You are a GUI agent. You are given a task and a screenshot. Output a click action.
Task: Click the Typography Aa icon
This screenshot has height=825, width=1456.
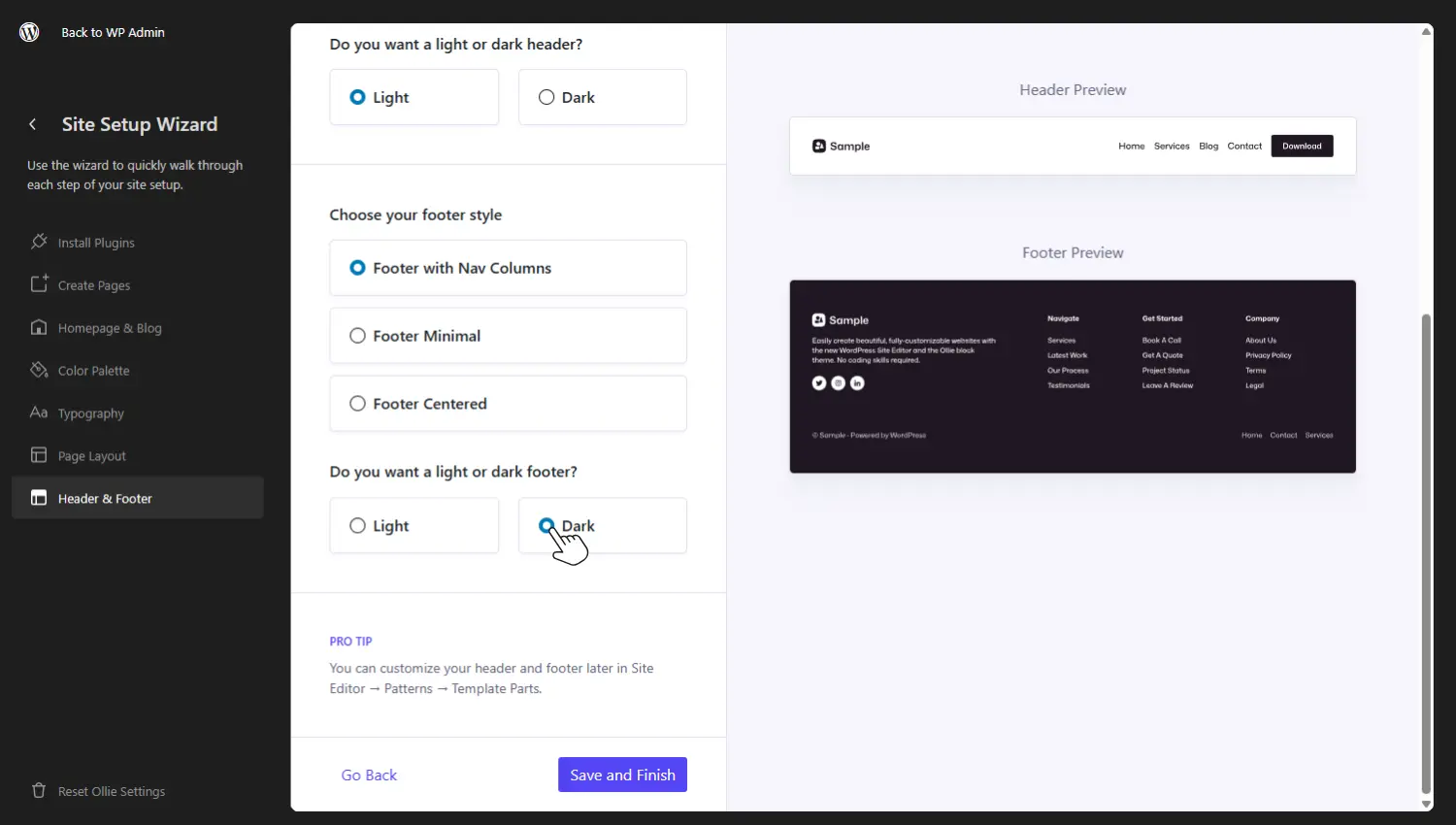point(39,412)
